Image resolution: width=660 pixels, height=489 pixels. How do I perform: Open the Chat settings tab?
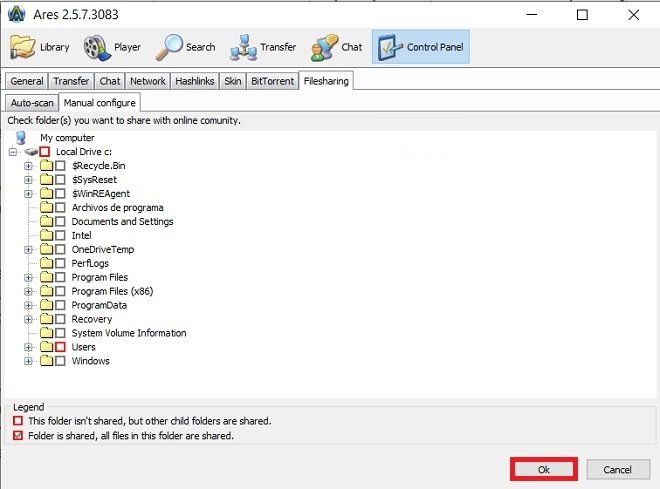(109, 81)
